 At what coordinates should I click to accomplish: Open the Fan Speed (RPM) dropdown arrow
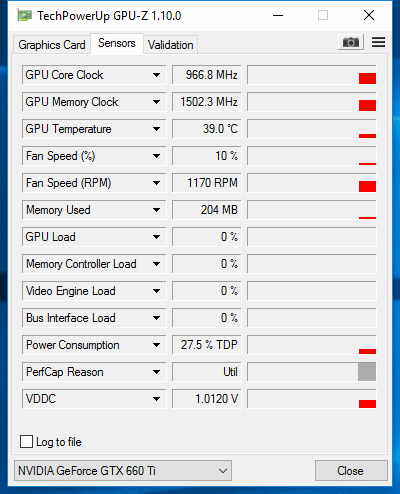tap(156, 183)
